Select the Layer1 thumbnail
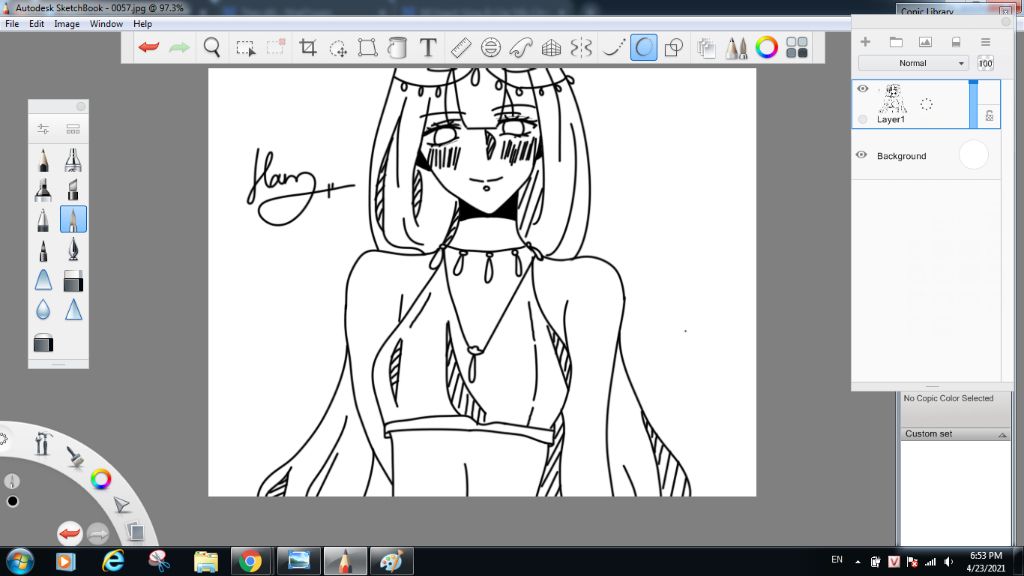Screen dimensions: 1024x576 (893, 99)
